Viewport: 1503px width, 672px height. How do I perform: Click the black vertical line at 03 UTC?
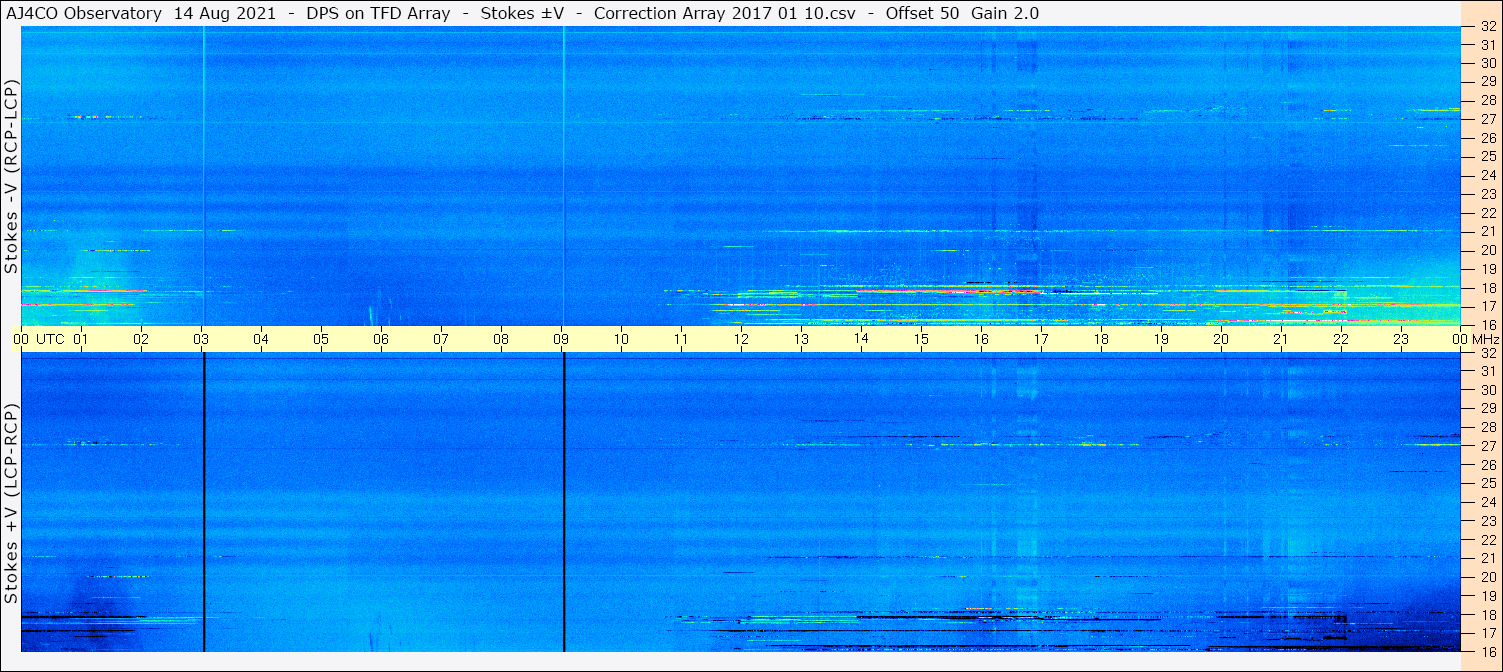tap(203, 502)
